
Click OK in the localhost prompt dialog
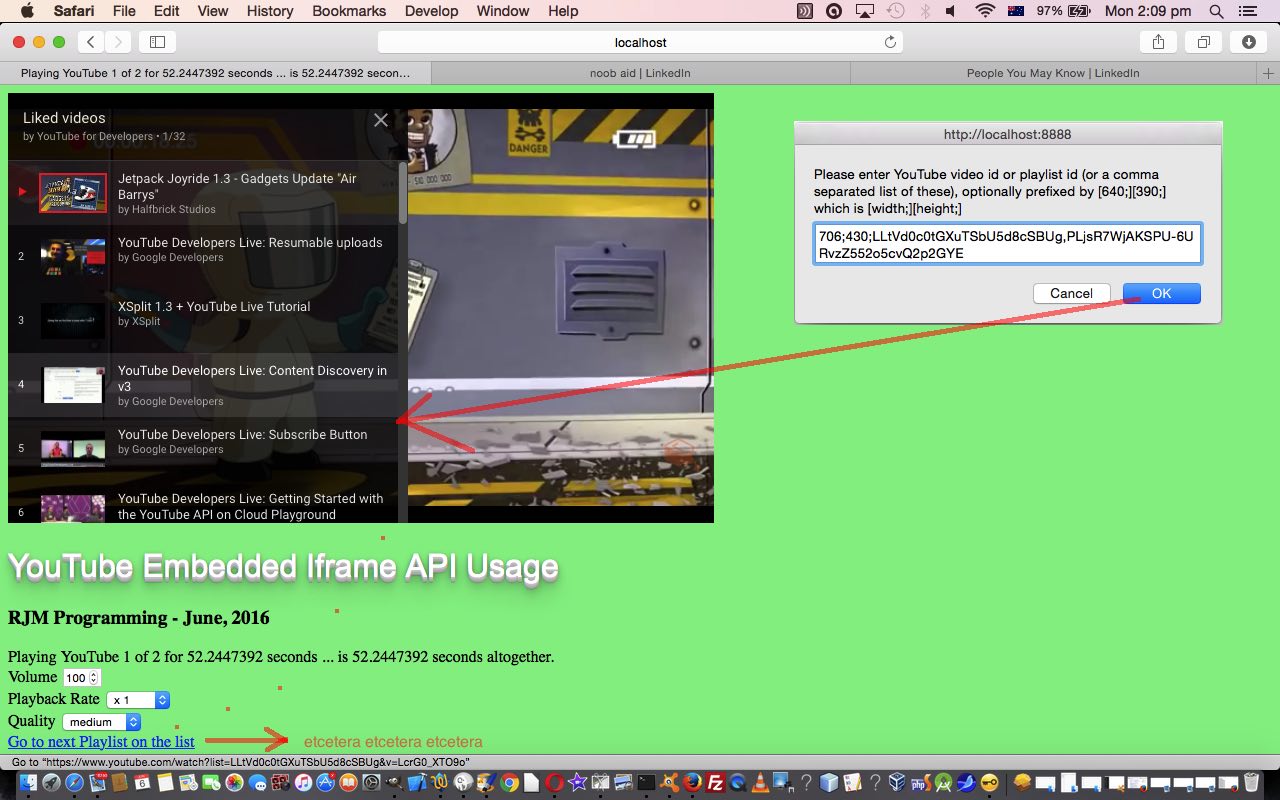coord(1161,293)
